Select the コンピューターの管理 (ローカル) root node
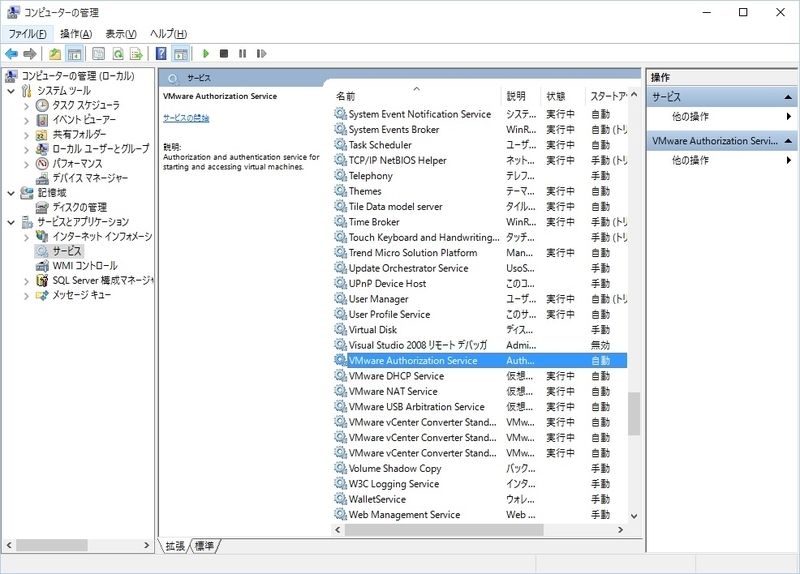 [78, 76]
